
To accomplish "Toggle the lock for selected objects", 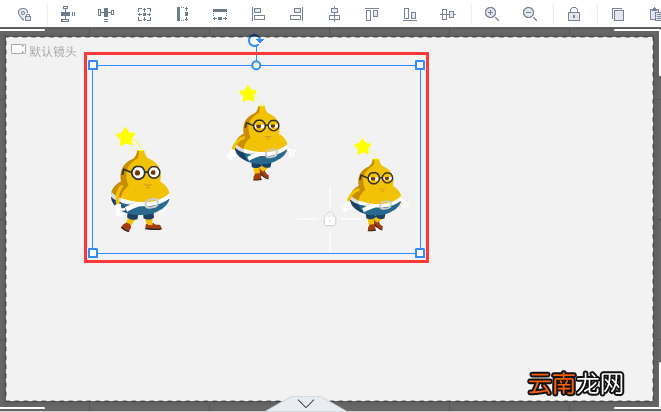I will click(574, 14).
